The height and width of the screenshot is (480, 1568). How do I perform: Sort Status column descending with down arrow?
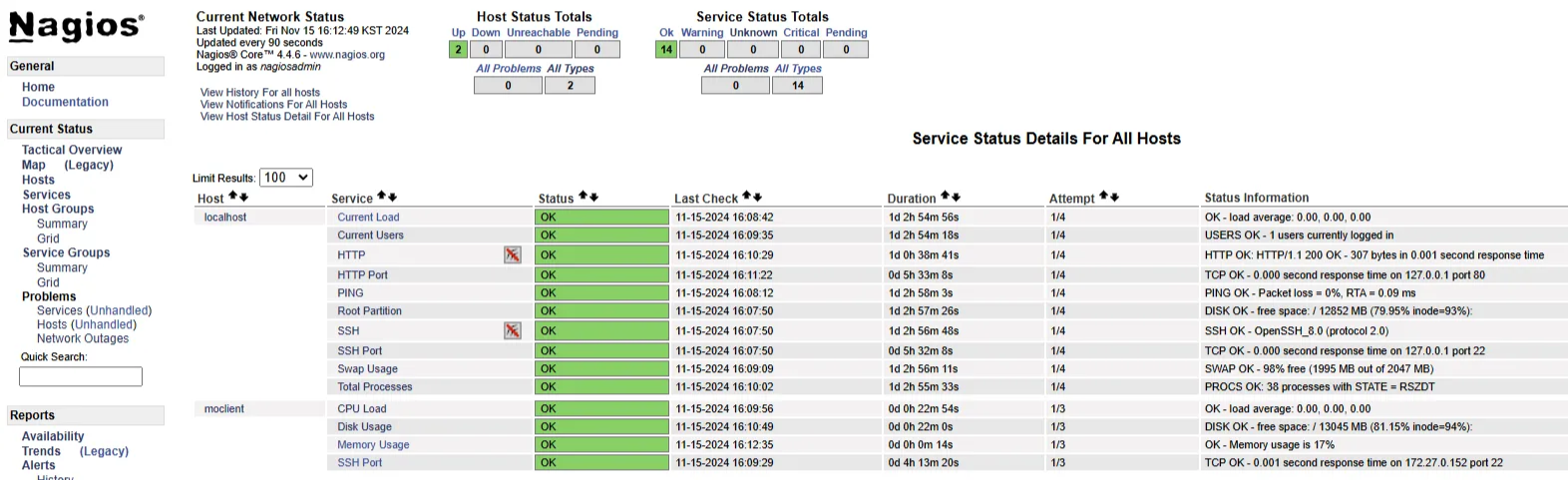click(x=593, y=197)
